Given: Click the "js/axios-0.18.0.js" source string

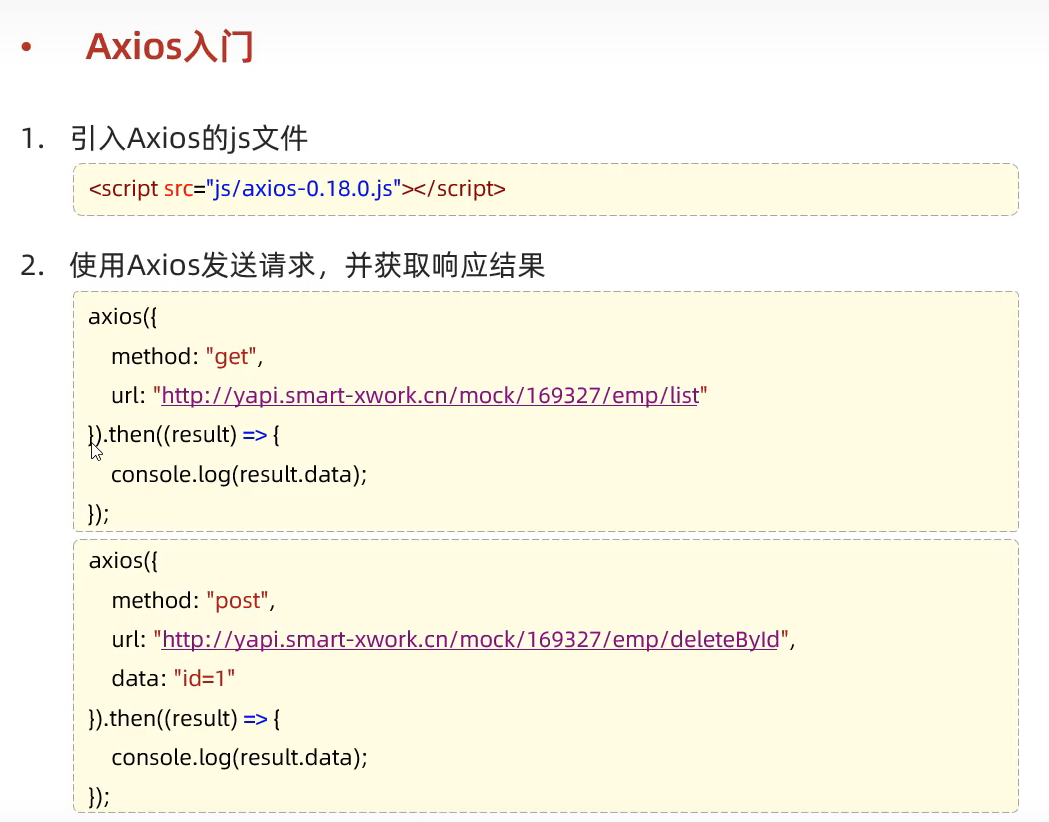Looking at the screenshot, I should click(x=303, y=188).
